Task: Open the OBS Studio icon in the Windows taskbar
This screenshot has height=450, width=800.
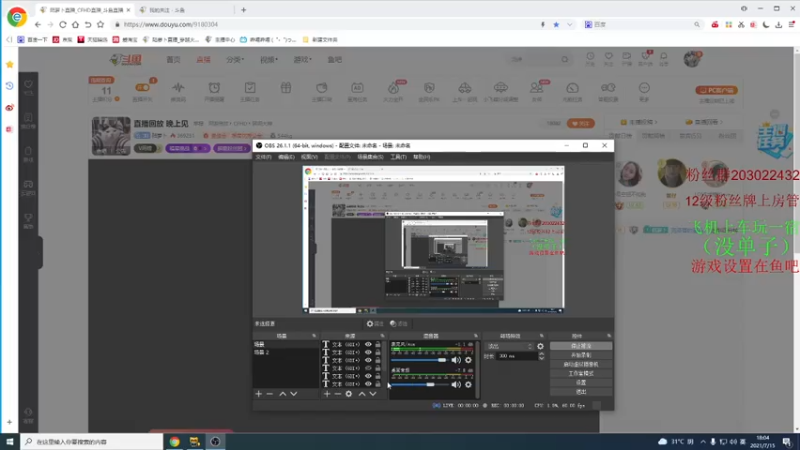Action: point(215,442)
